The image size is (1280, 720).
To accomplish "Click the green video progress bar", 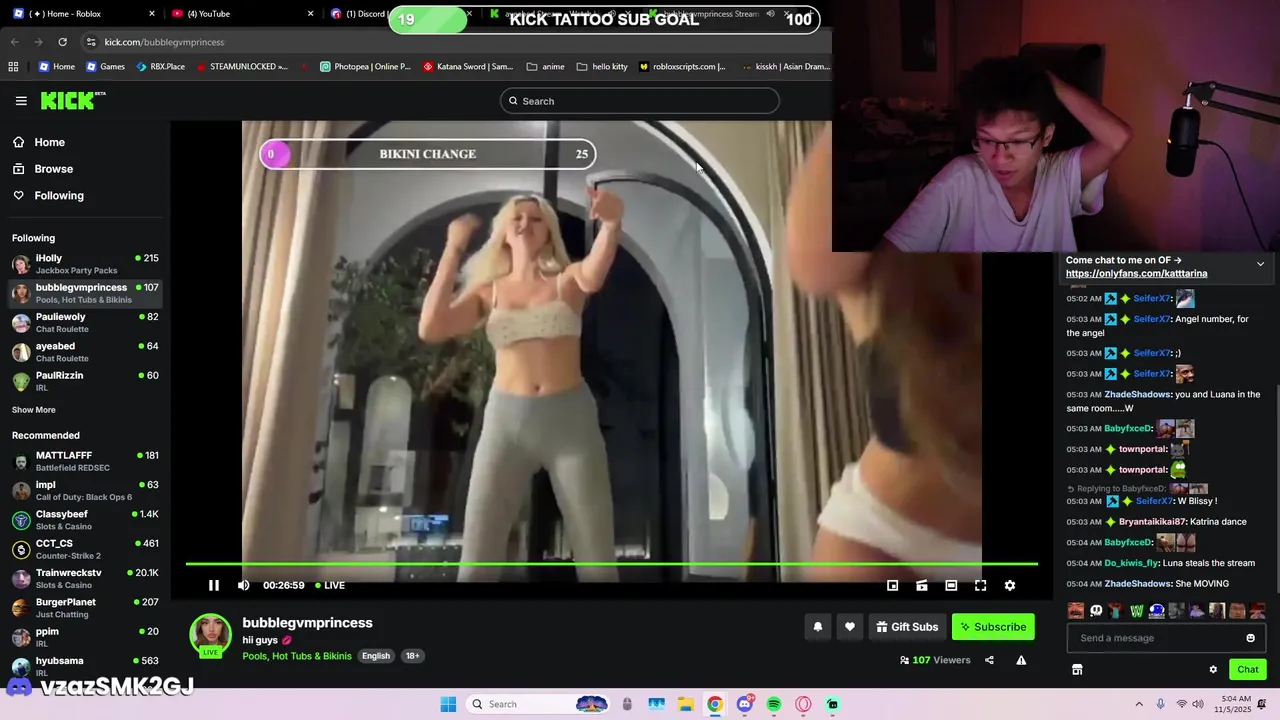I will click(x=611, y=564).
